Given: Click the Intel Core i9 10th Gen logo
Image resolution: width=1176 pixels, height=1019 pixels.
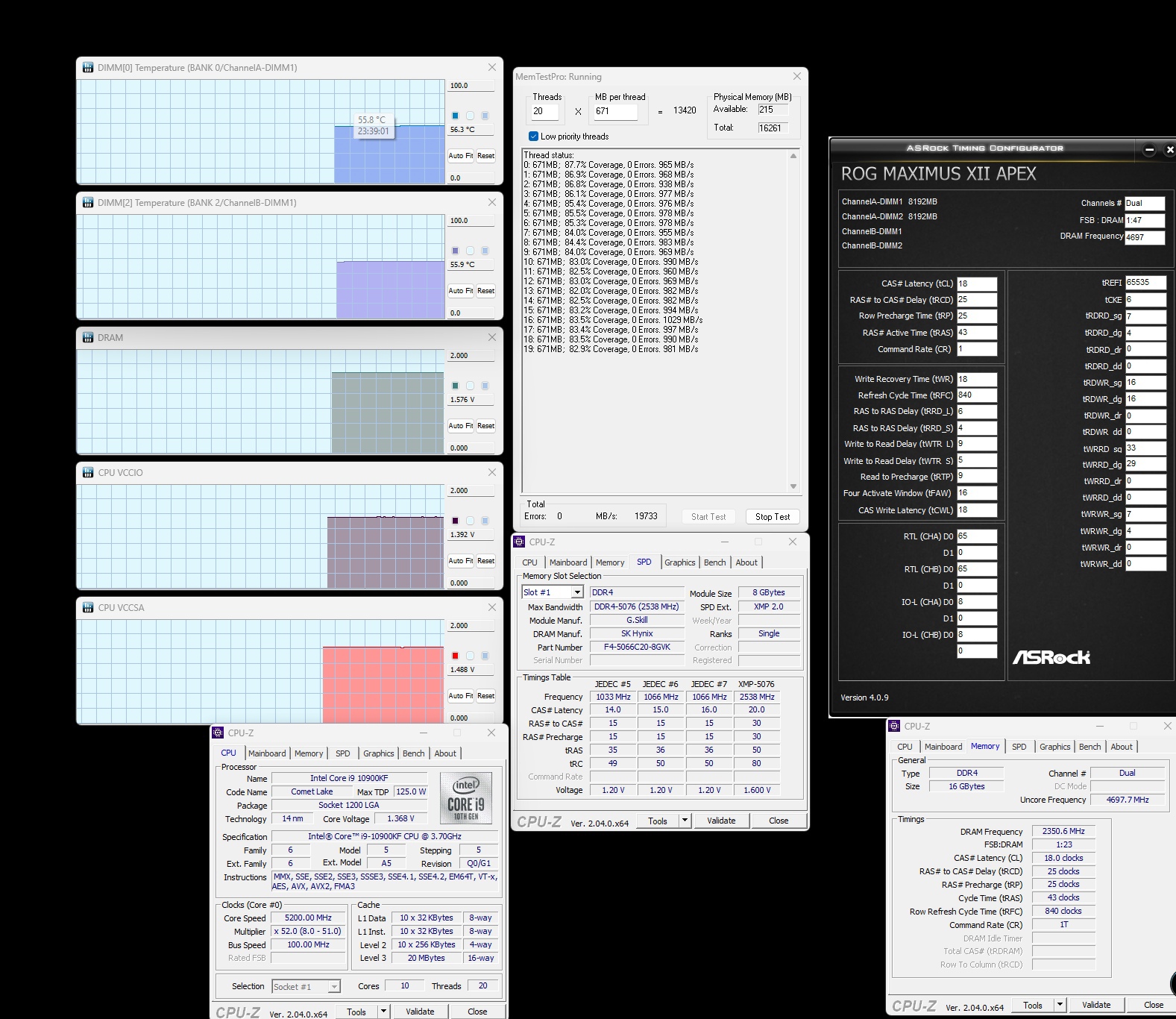Looking at the screenshot, I should click(466, 798).
